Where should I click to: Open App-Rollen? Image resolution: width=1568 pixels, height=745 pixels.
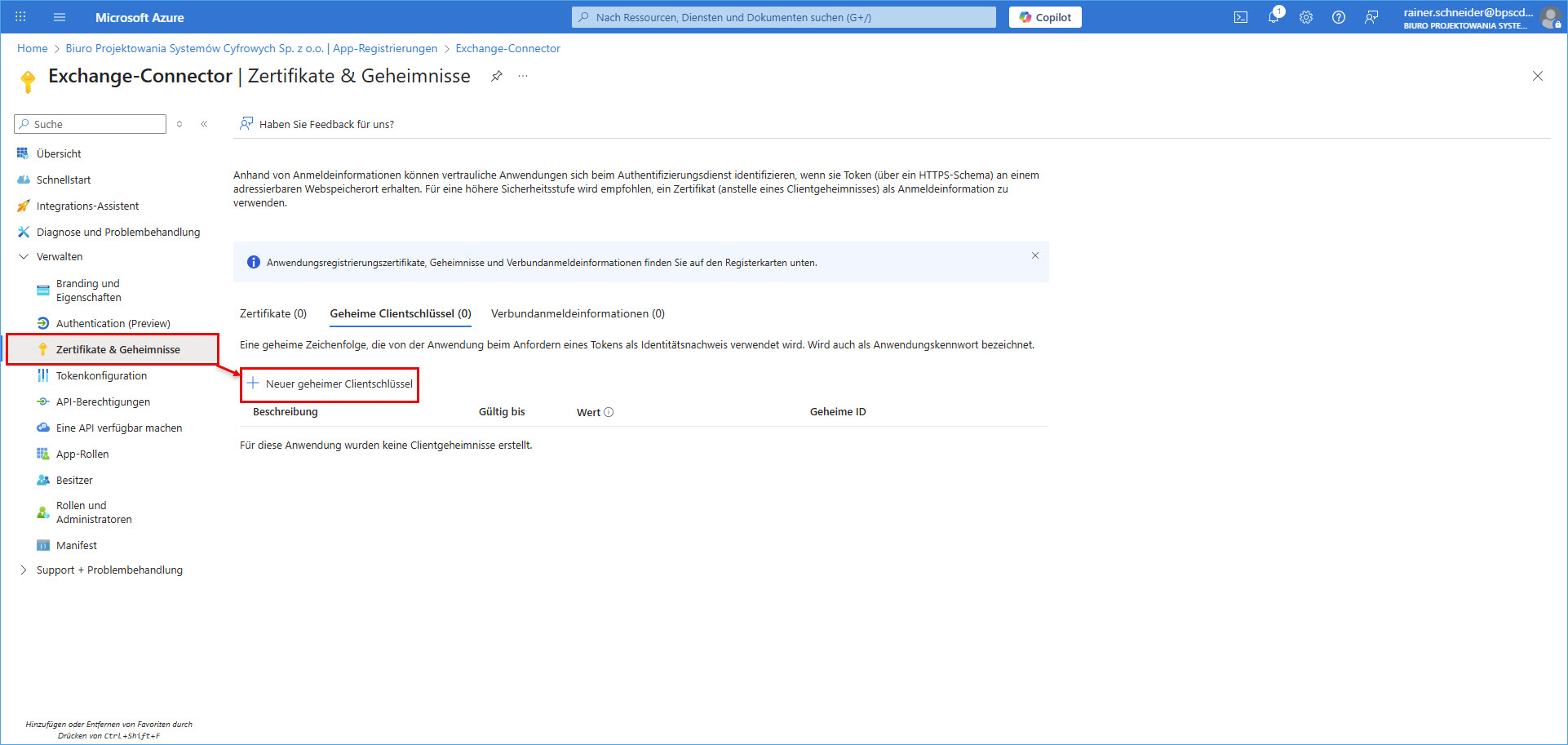[82, 454]
